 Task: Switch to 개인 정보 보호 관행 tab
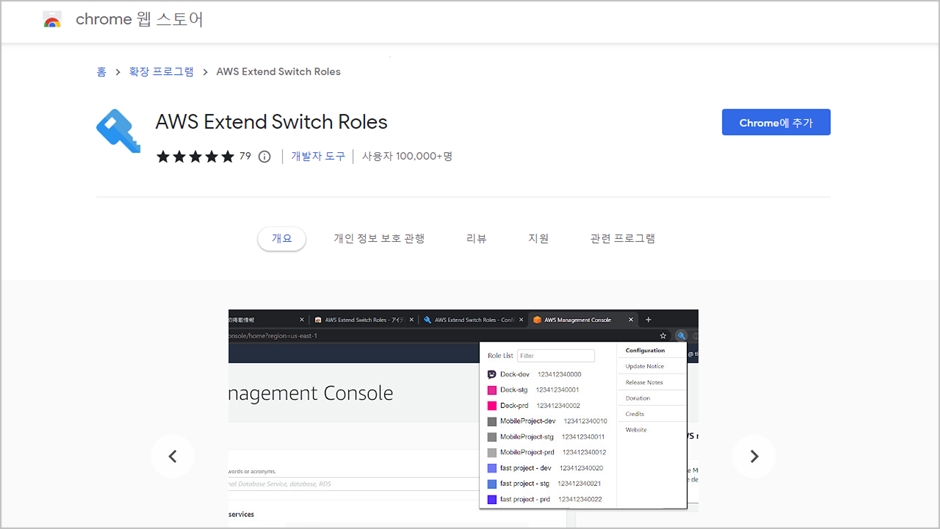(x=379, y=238)
